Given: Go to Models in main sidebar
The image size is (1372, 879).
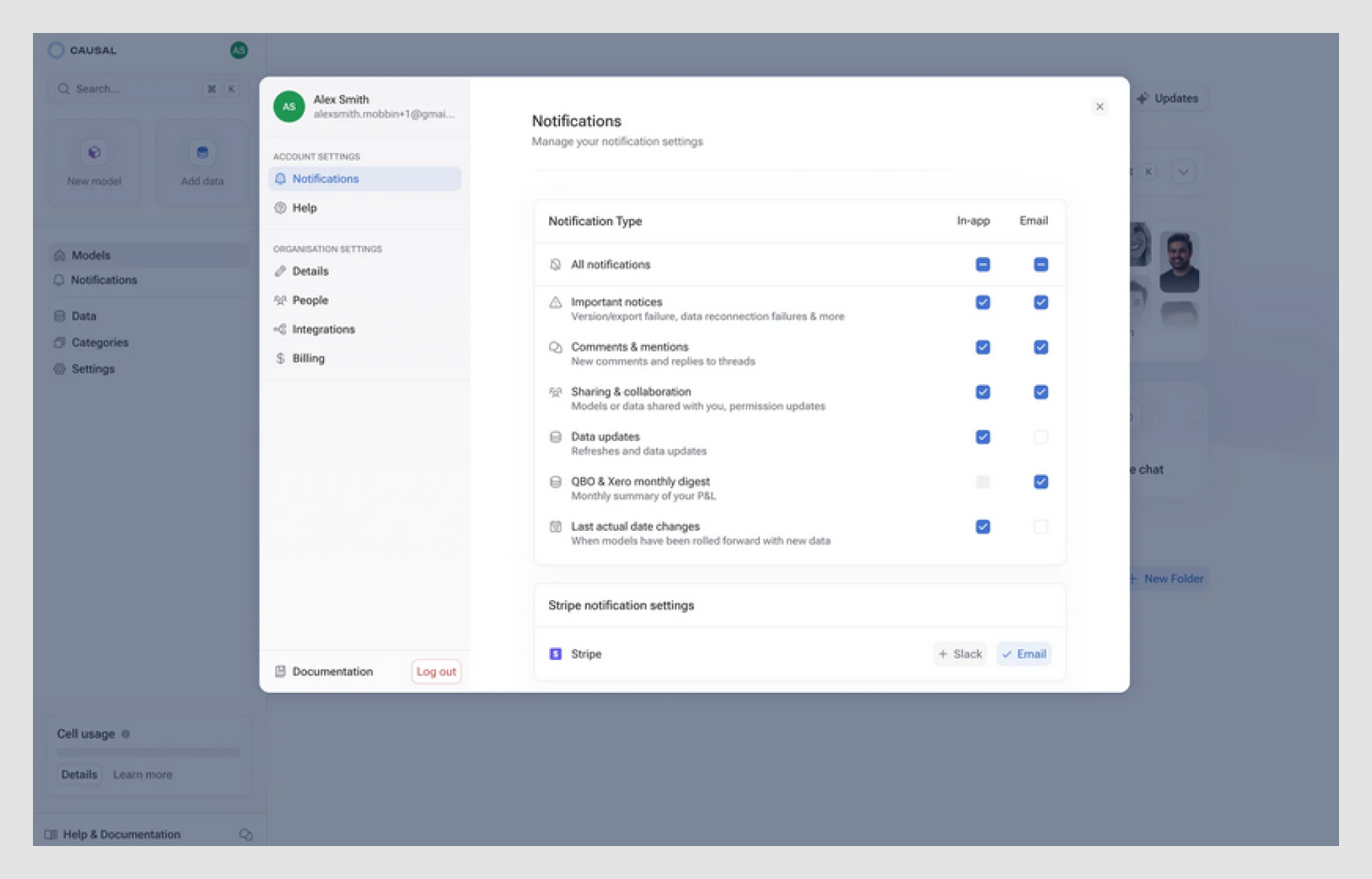Looking at the screenshot, I should 148,255.
